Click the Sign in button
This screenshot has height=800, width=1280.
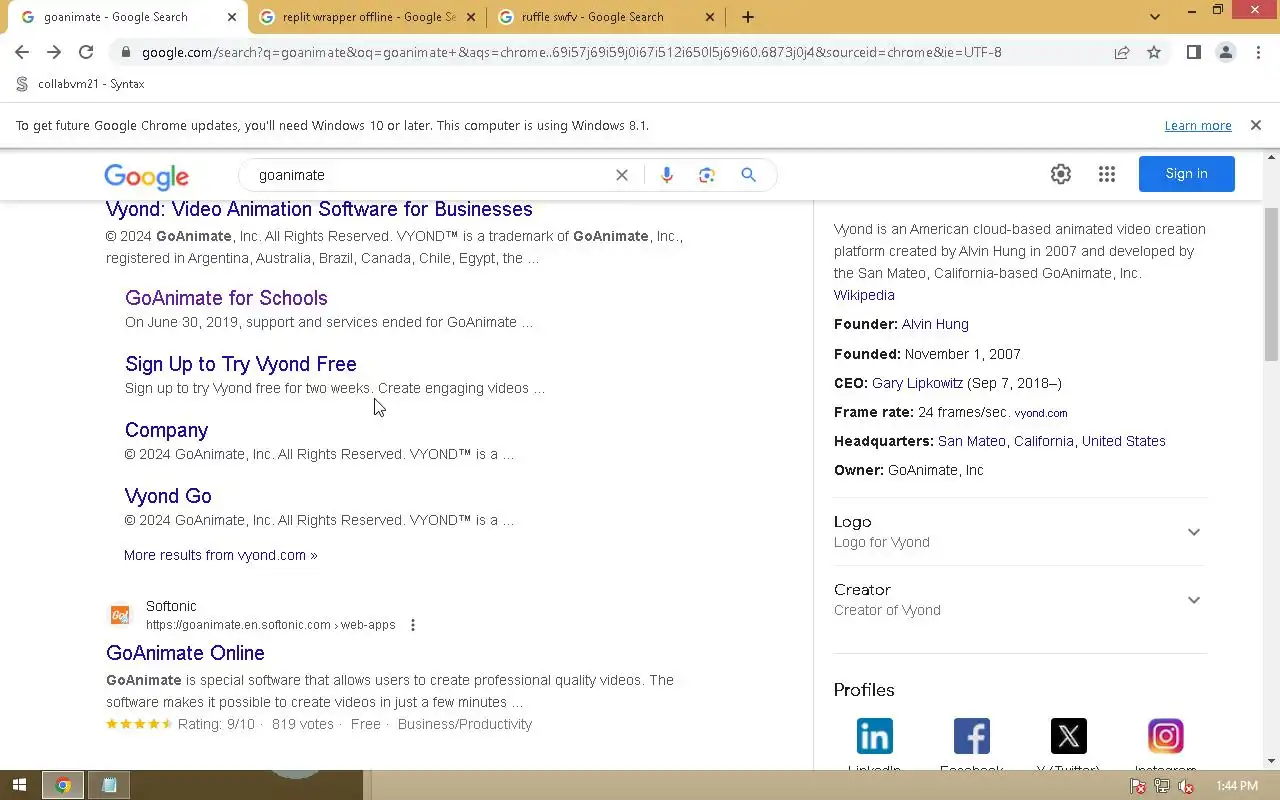[1186, 174]
